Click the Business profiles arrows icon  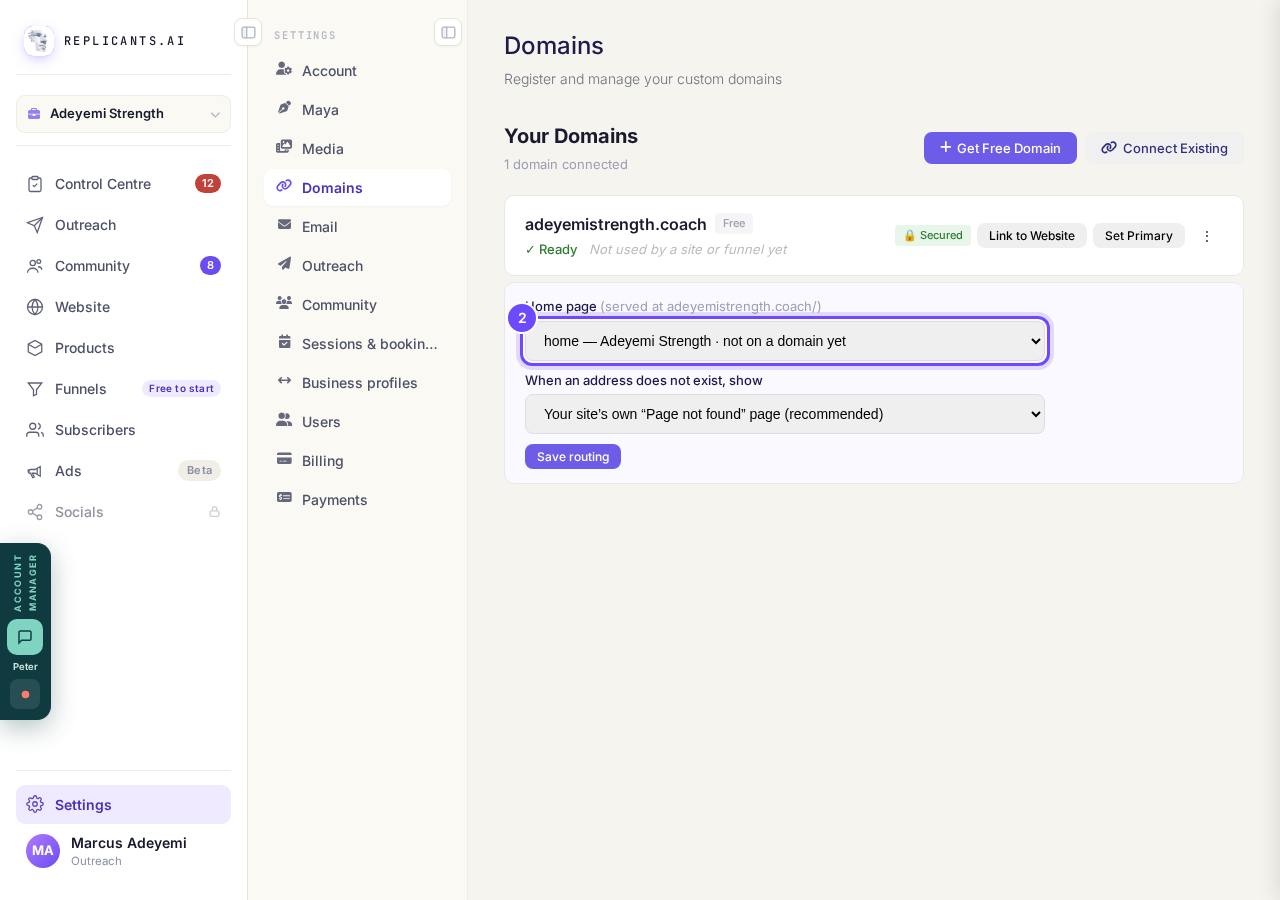click(x=284, y=381)
